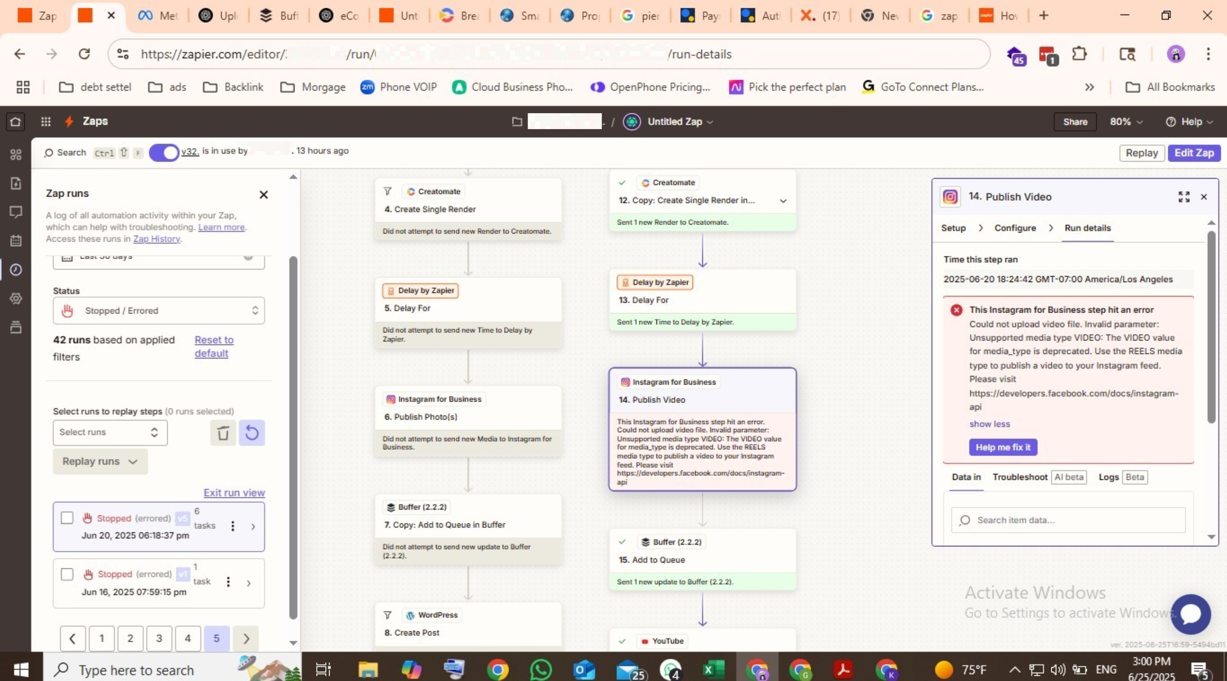The height and width of the screenshot is (681, 1227).
Task: Click the purple replay refresh icon
Action: point(252,433)
